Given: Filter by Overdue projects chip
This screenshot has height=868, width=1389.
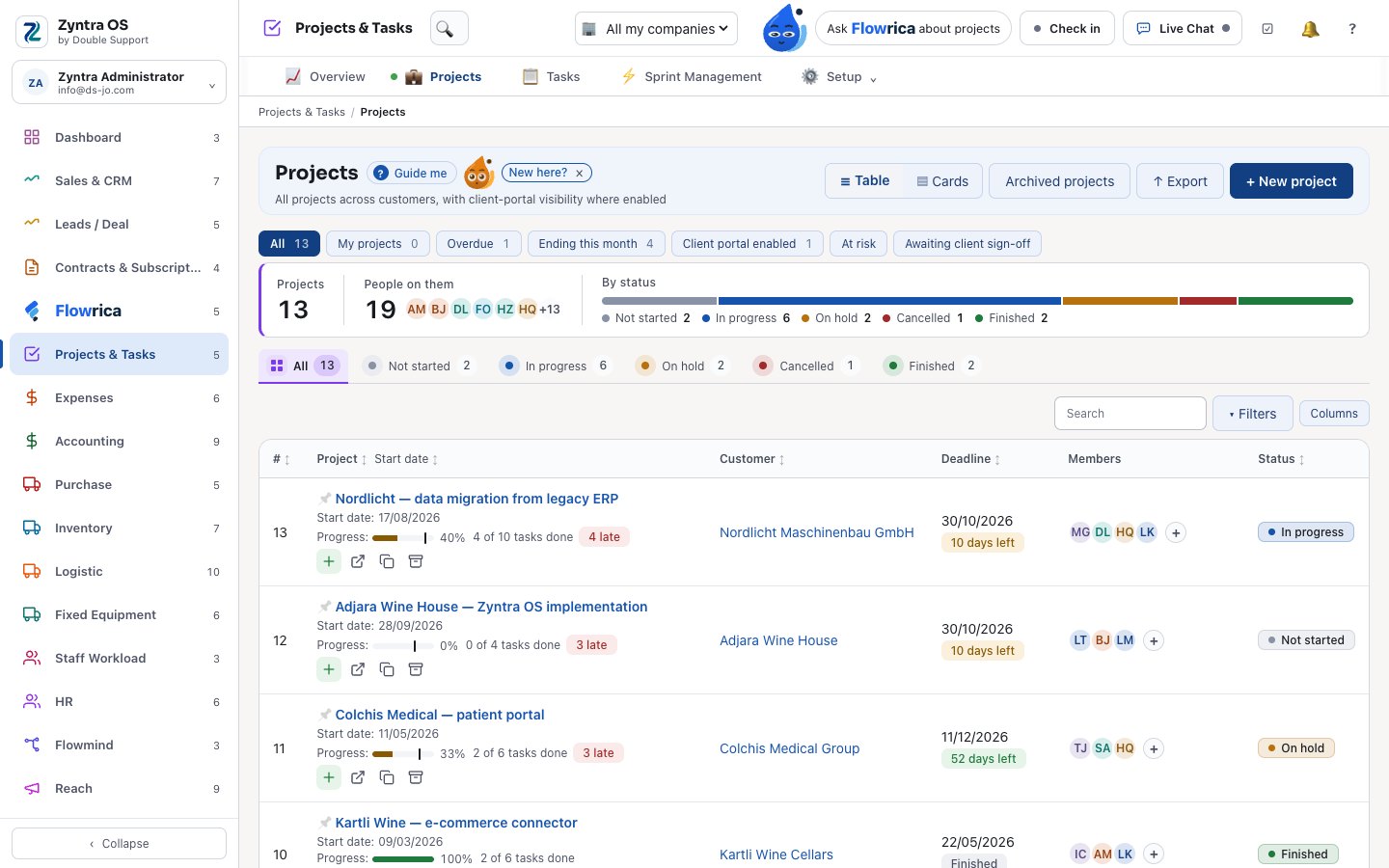Looking at the screenshot, I should [478, 244].
